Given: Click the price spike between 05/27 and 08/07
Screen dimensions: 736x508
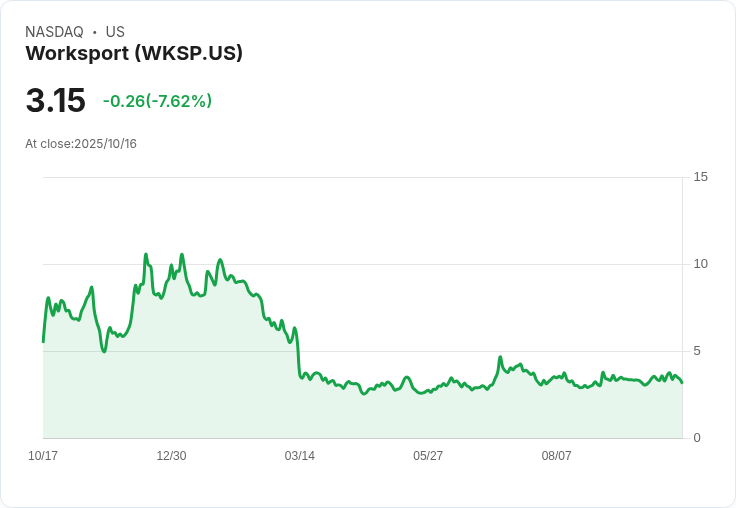Looking at the screenshot, I should coord(500,357).
